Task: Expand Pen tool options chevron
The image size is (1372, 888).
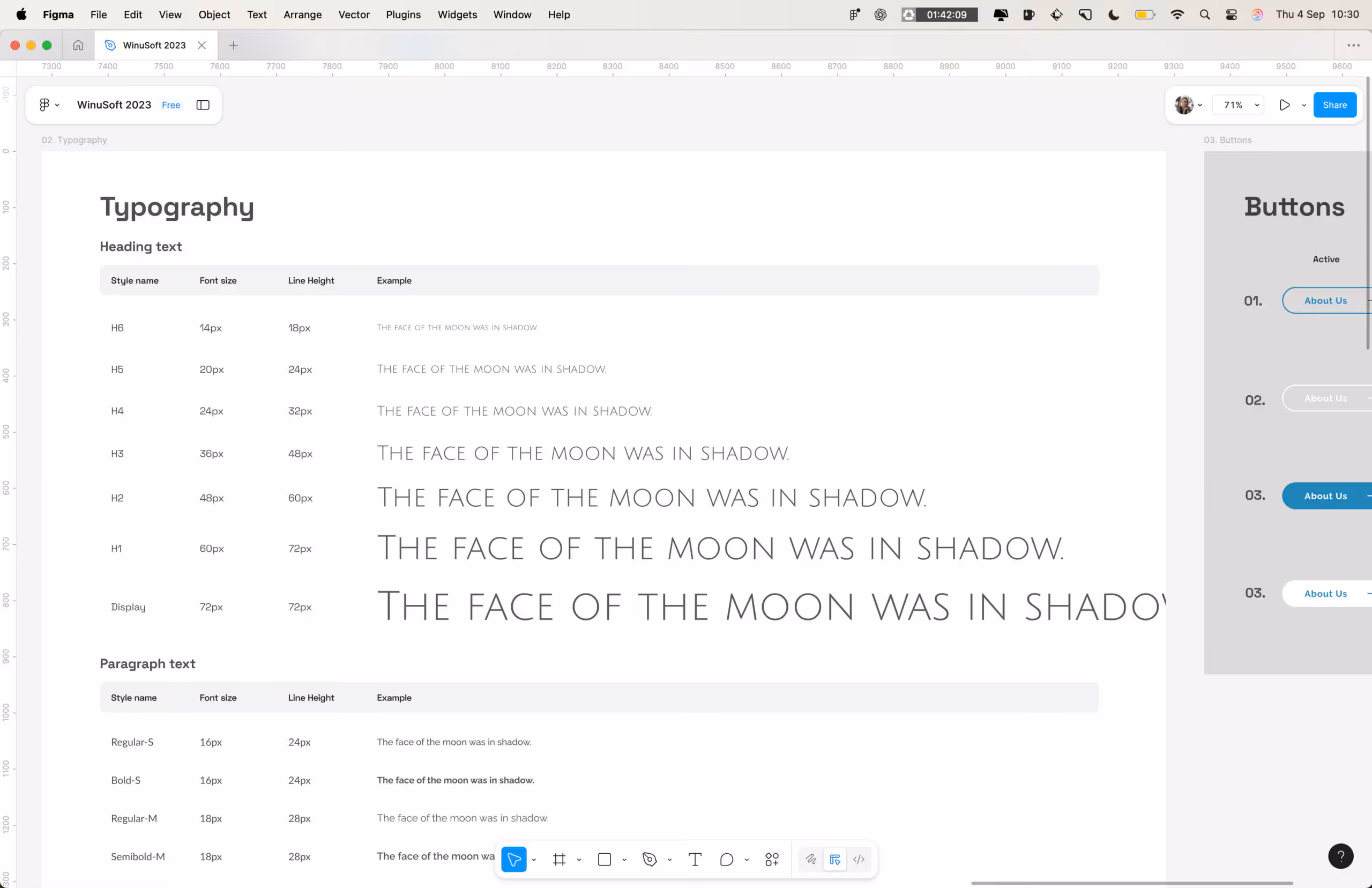Action: (669, 860)
